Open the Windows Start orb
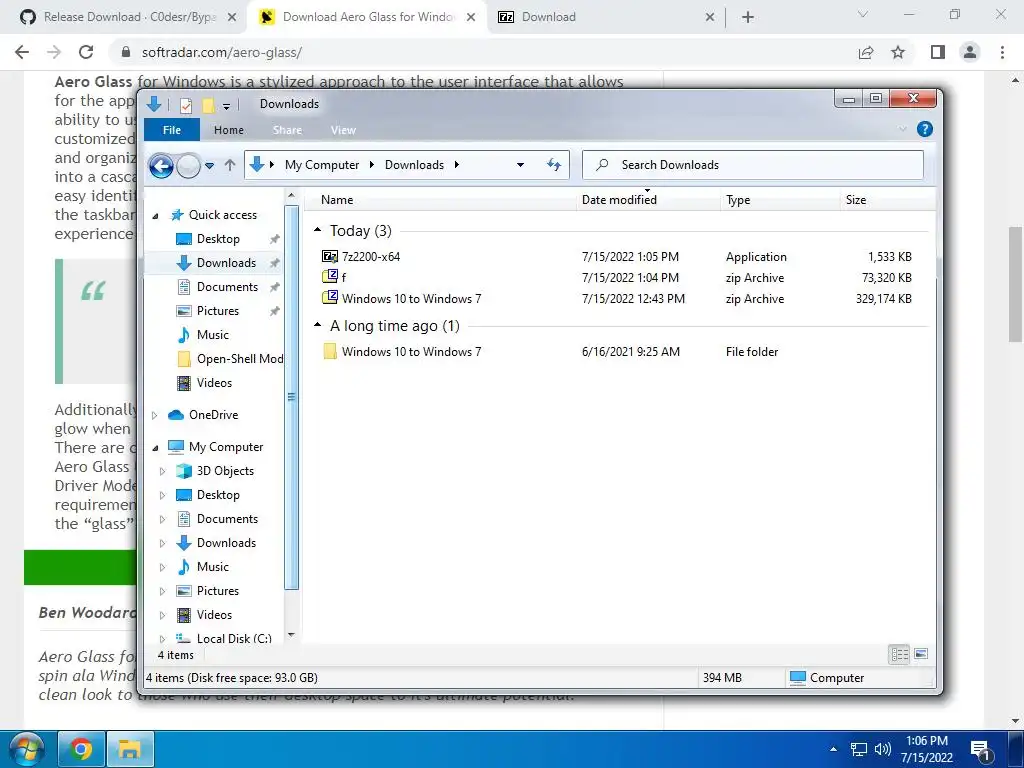The width and height of the screenshot is (1024, 768). [x=26, y=748]
